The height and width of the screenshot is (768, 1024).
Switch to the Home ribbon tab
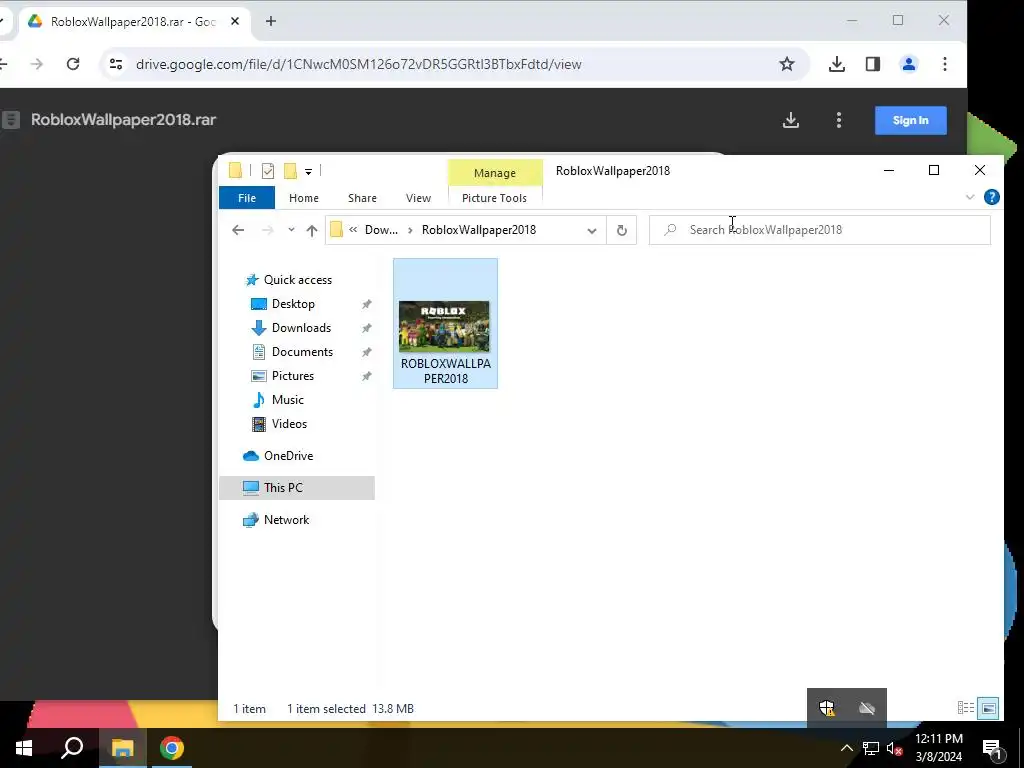click(x=304, y=198)
